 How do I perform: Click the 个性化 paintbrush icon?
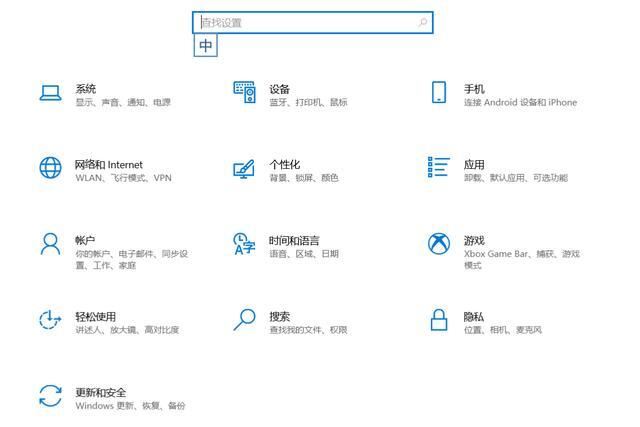tap(244, 168)
